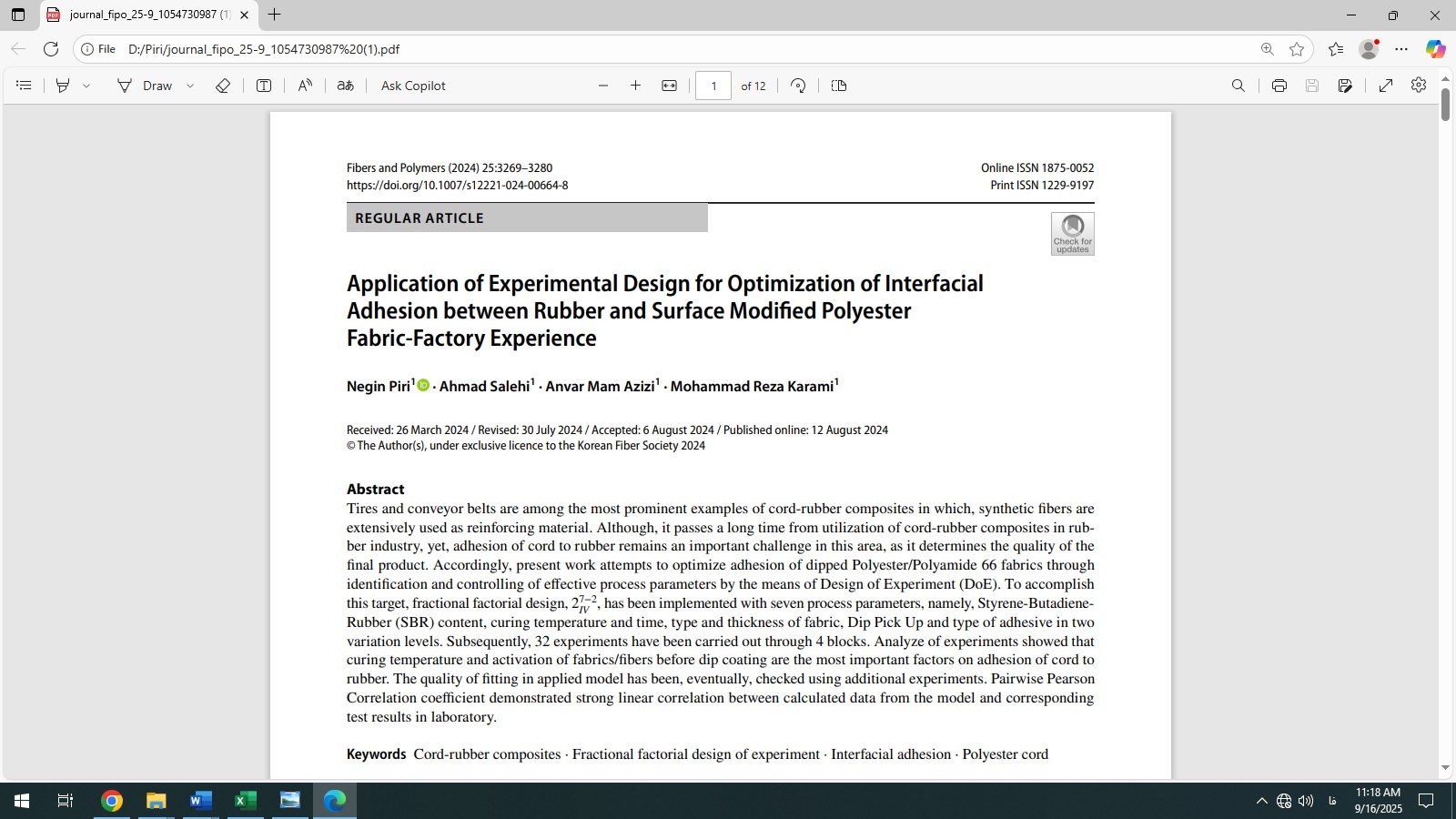Select the journal_fipo PDF browser tab

tap(146, 15)
